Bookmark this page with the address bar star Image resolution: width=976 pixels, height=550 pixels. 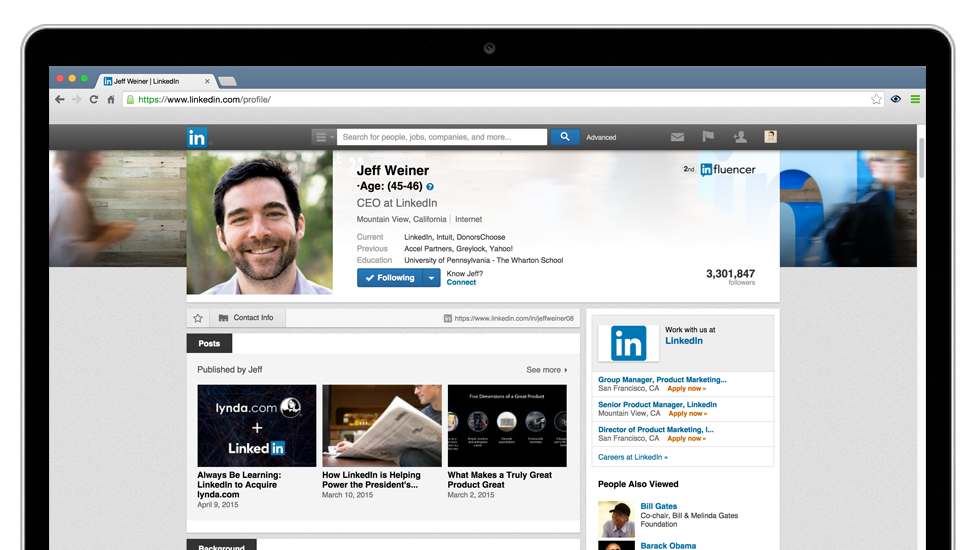tap(877, 100)
